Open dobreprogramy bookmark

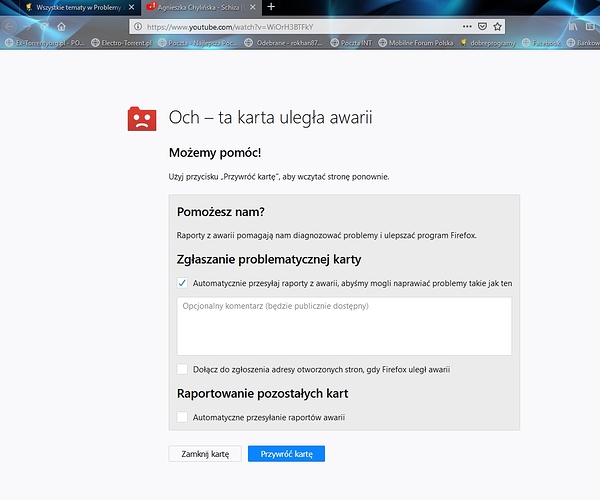point(488,43)
